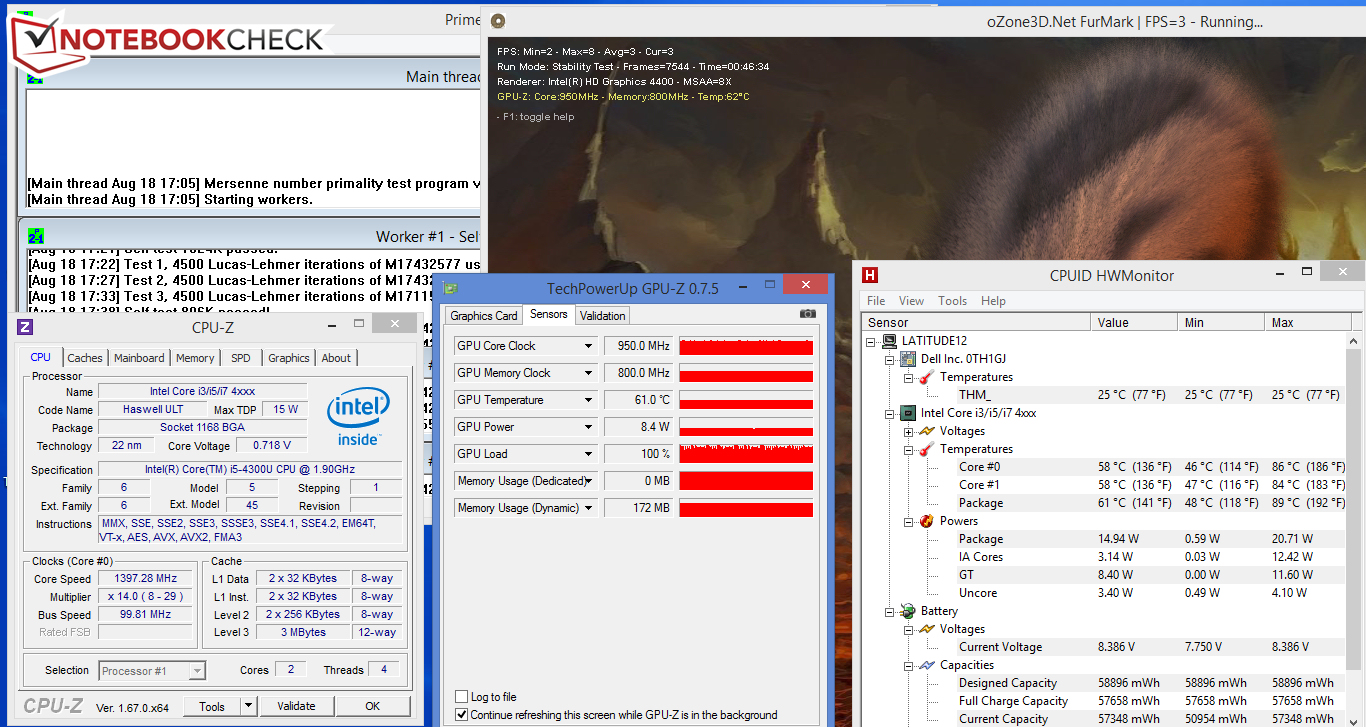The width and height of the screenshot is (1366, 727).
Task: Open the GPU Power sensor dropdown
Action: pos(589,427)
